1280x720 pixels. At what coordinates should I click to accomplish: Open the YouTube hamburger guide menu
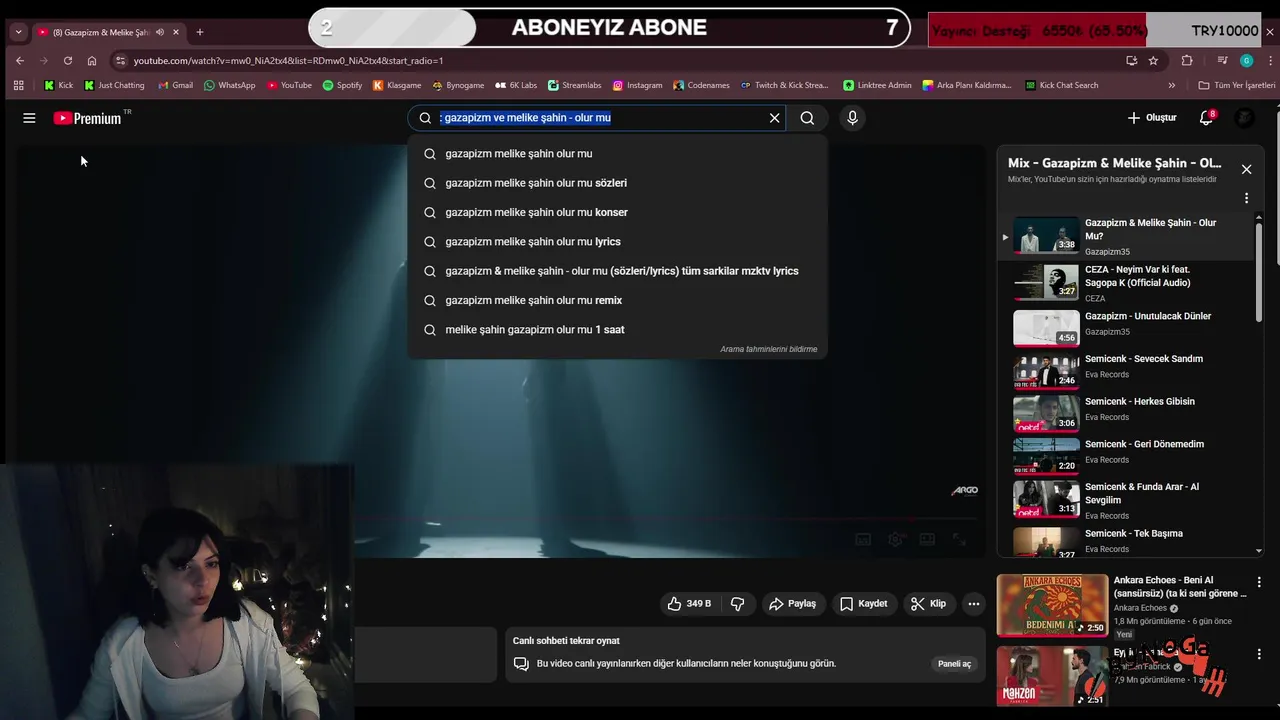click(x=29, y=118)
